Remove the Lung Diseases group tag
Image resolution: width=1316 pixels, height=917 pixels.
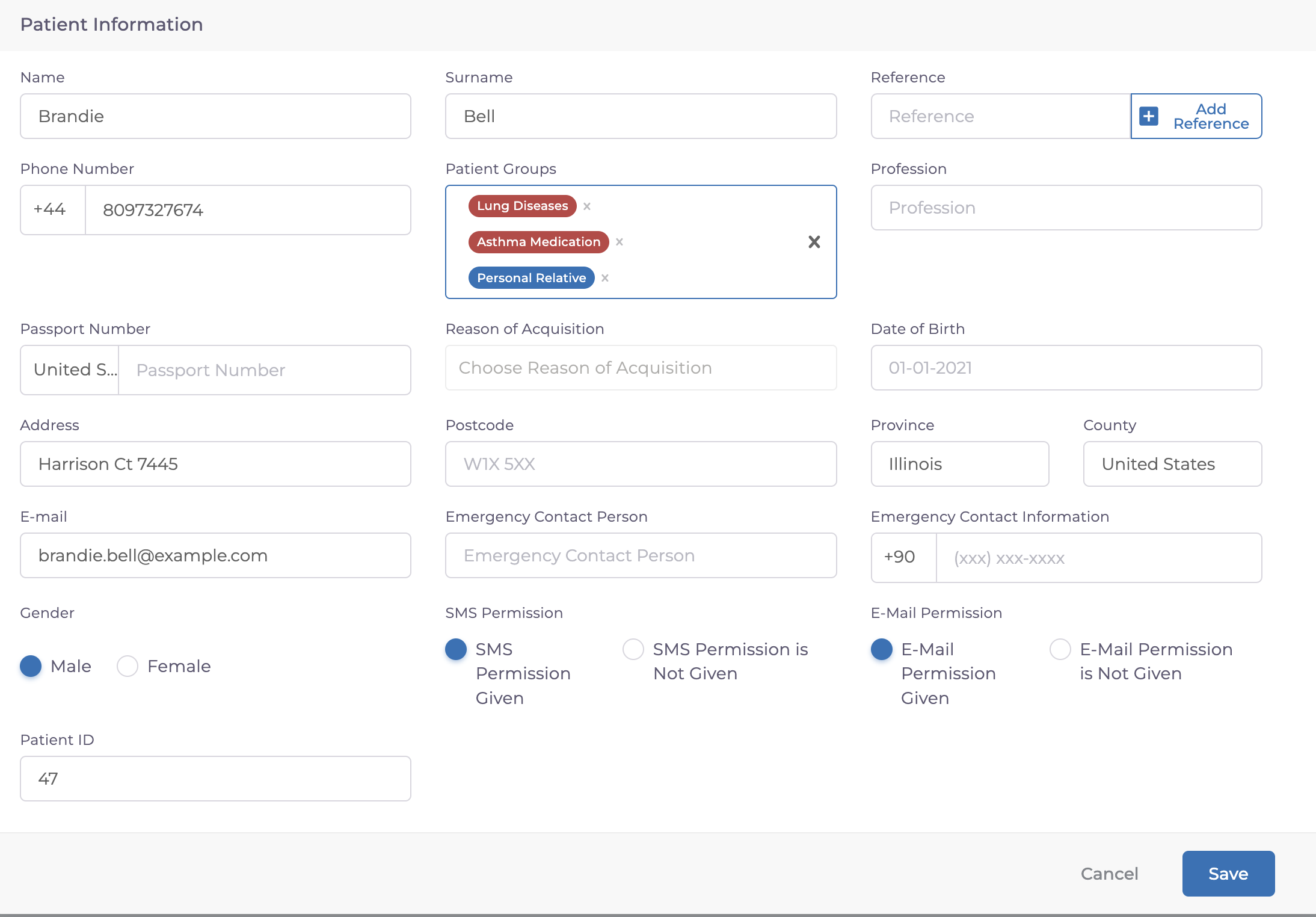click(x=587, y=206)
